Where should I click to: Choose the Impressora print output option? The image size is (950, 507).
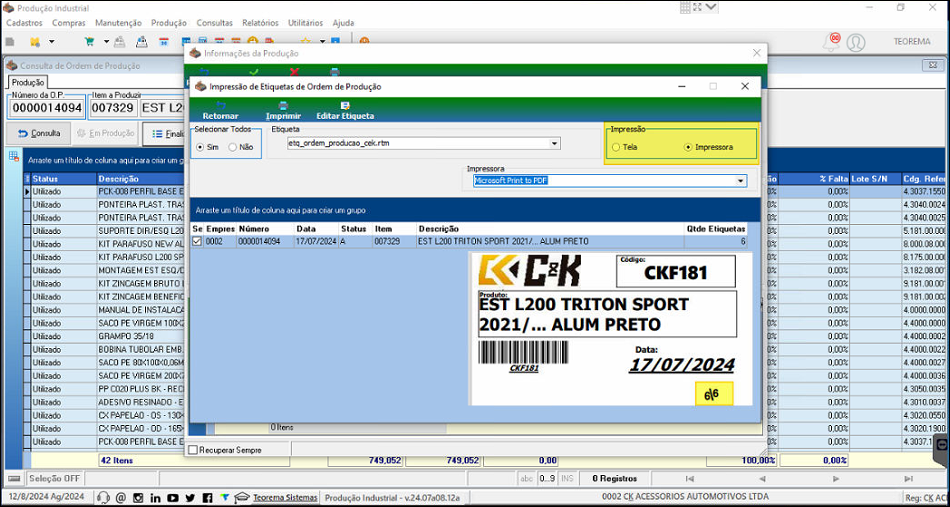coord(688,147)
